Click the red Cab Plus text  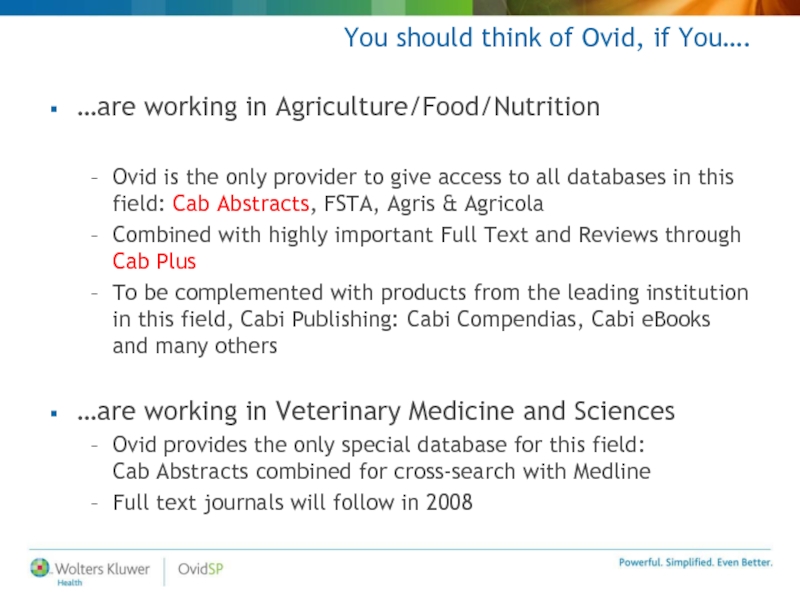point(154,261)
